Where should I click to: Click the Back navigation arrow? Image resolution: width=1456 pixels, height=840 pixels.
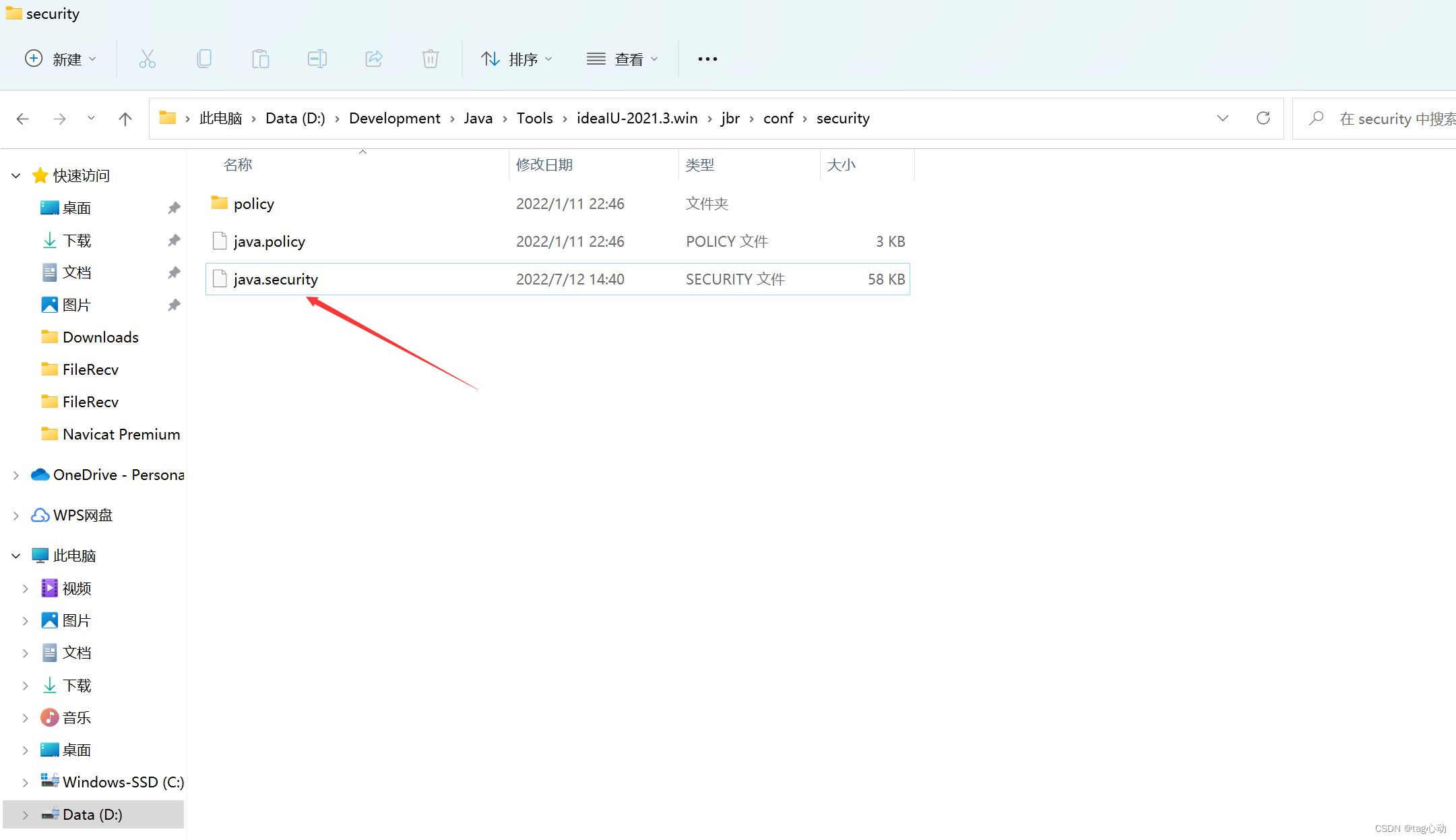(22, 119)
